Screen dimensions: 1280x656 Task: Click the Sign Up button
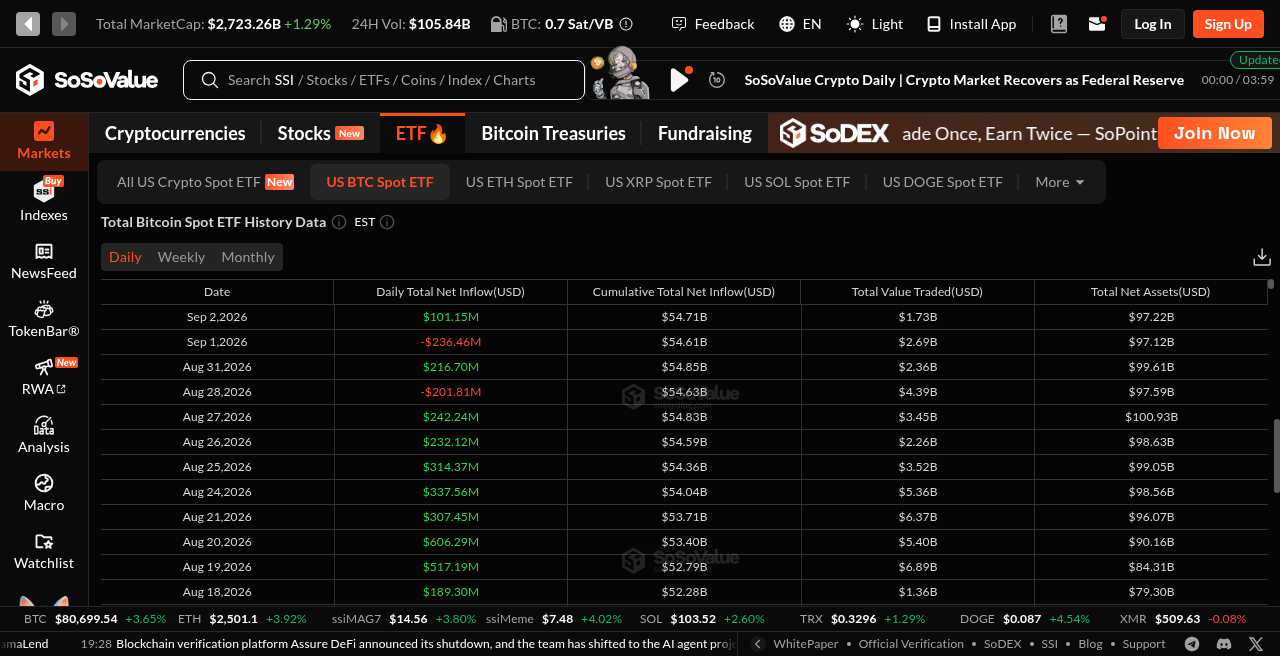tap(1228, 24)
